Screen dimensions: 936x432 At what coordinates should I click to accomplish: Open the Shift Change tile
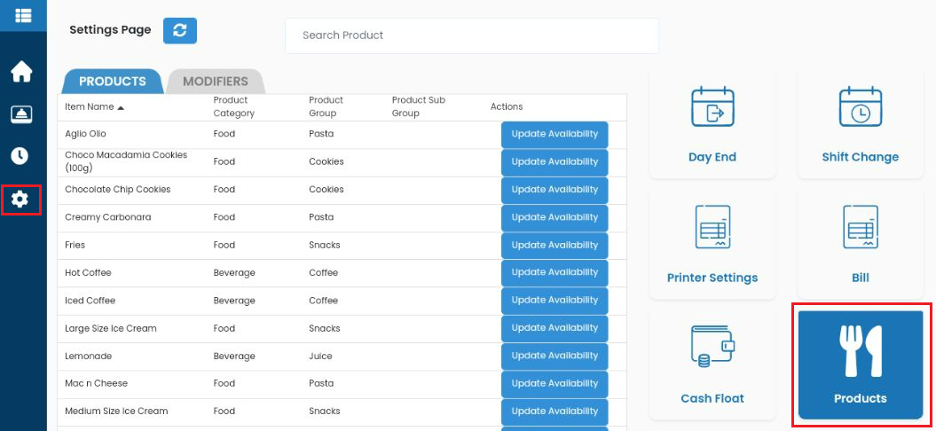(860, 126)
